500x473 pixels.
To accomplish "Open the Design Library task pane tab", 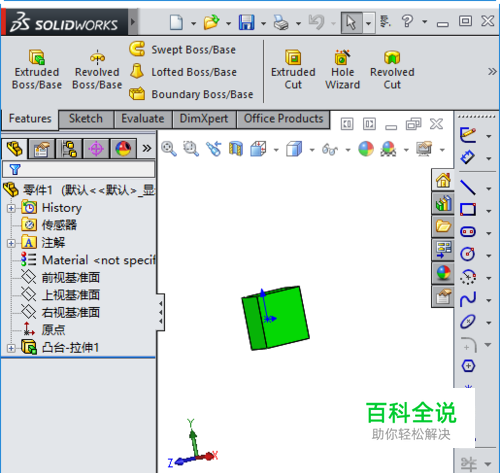I will click(x=443, y=203).
